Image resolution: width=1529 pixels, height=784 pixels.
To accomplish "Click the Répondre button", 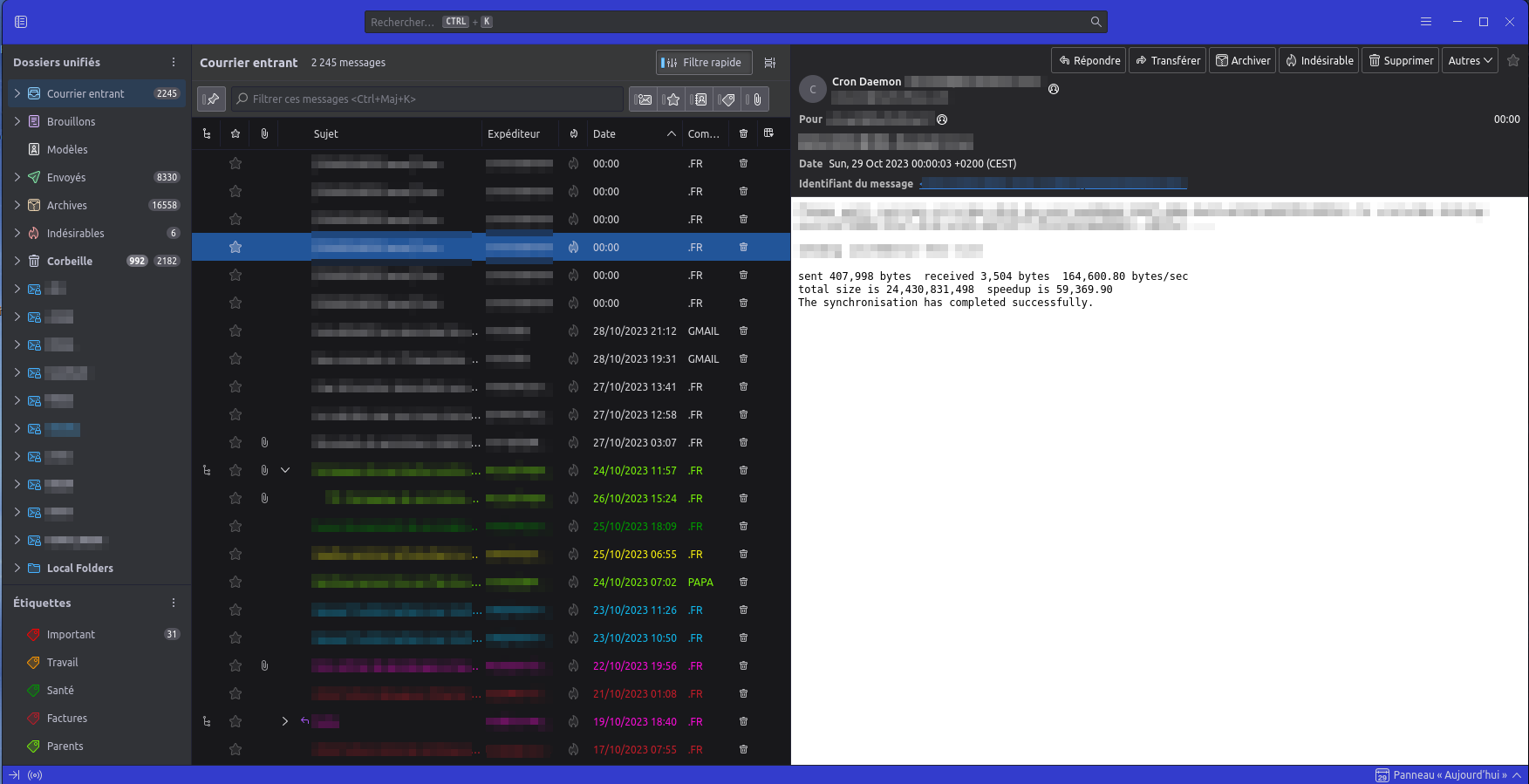I will pos(1089,61).
